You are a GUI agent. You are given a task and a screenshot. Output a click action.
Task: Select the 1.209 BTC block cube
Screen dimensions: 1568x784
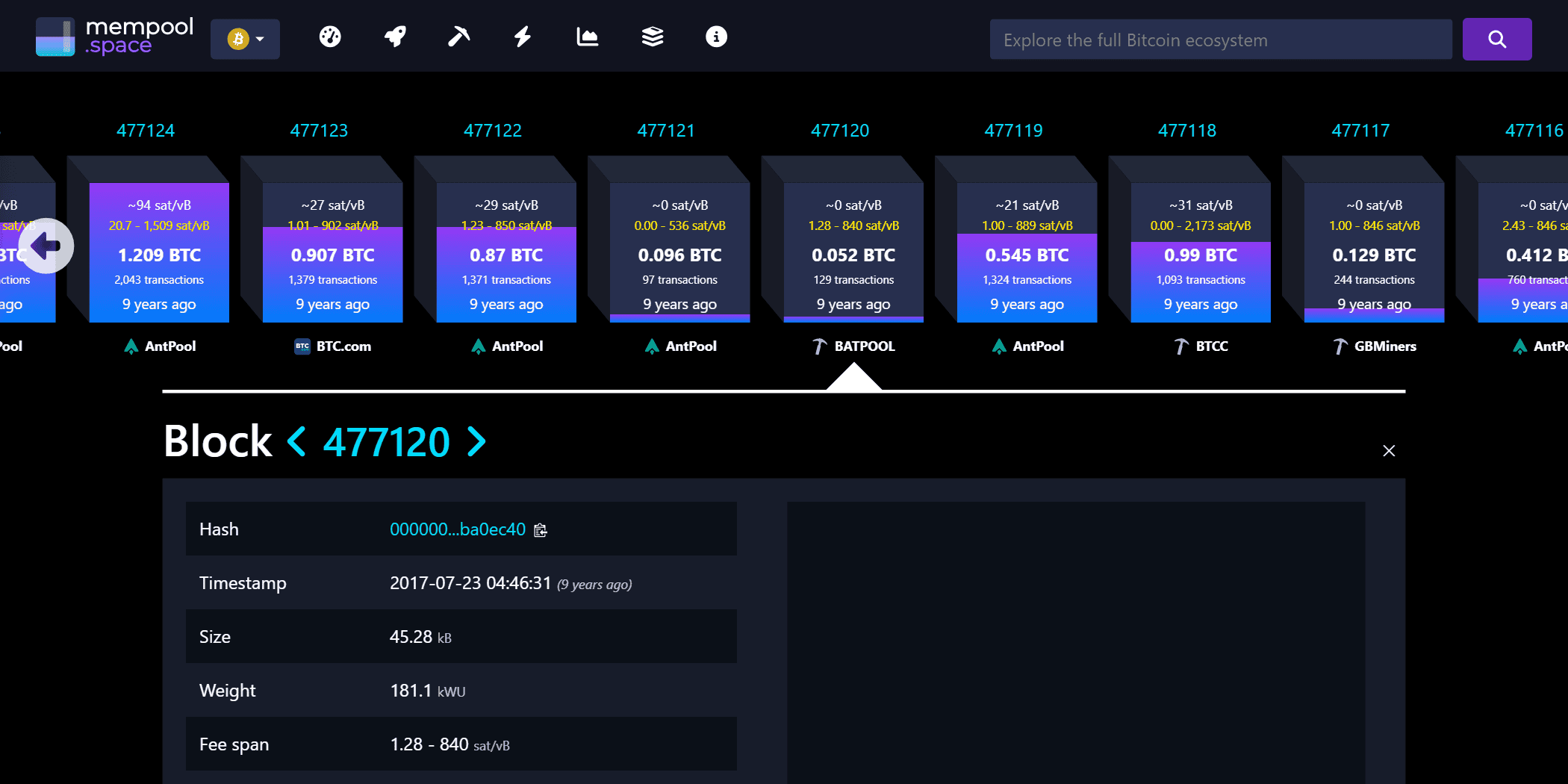coord(159,252)
